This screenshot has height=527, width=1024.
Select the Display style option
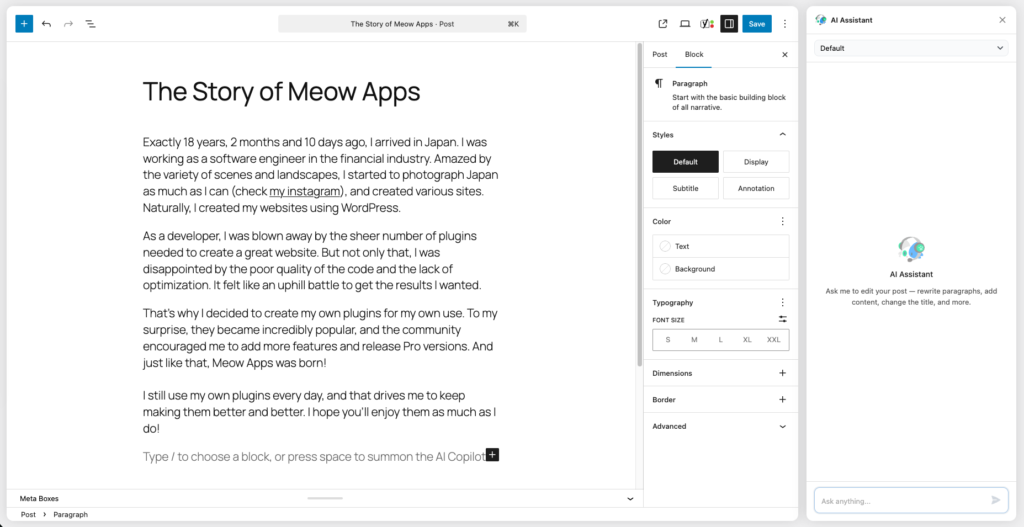tap(755, 162)
